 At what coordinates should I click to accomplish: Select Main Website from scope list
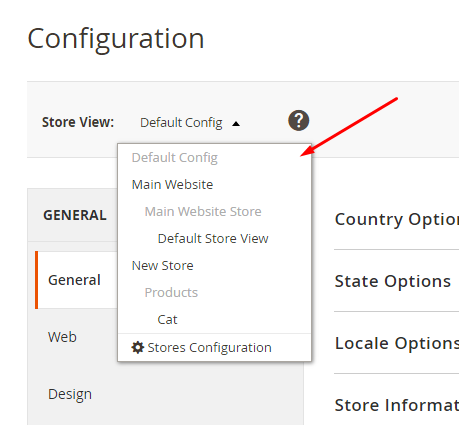[172, 184]
